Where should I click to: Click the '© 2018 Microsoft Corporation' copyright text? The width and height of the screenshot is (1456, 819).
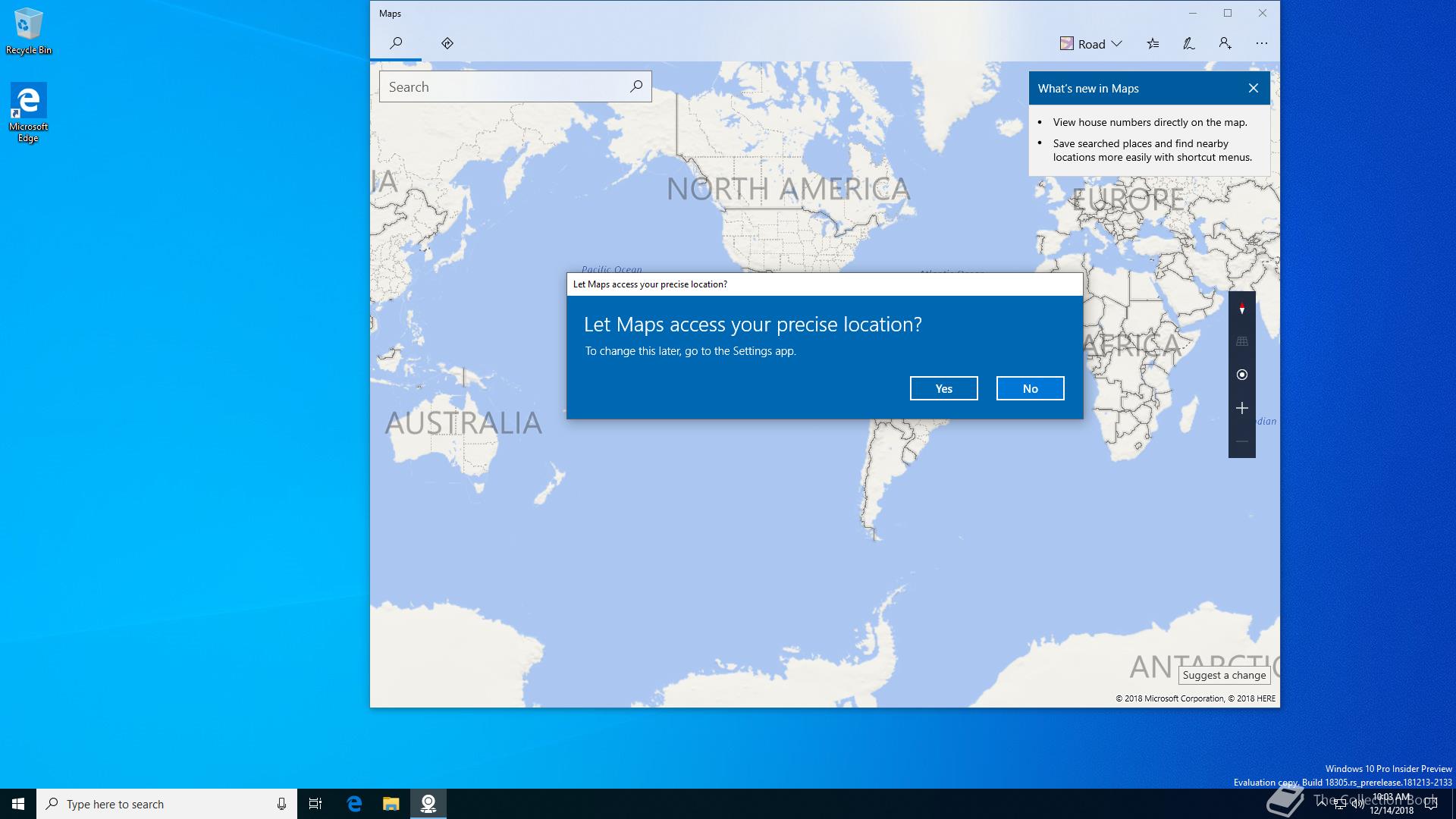click(x=1169, y=698)
